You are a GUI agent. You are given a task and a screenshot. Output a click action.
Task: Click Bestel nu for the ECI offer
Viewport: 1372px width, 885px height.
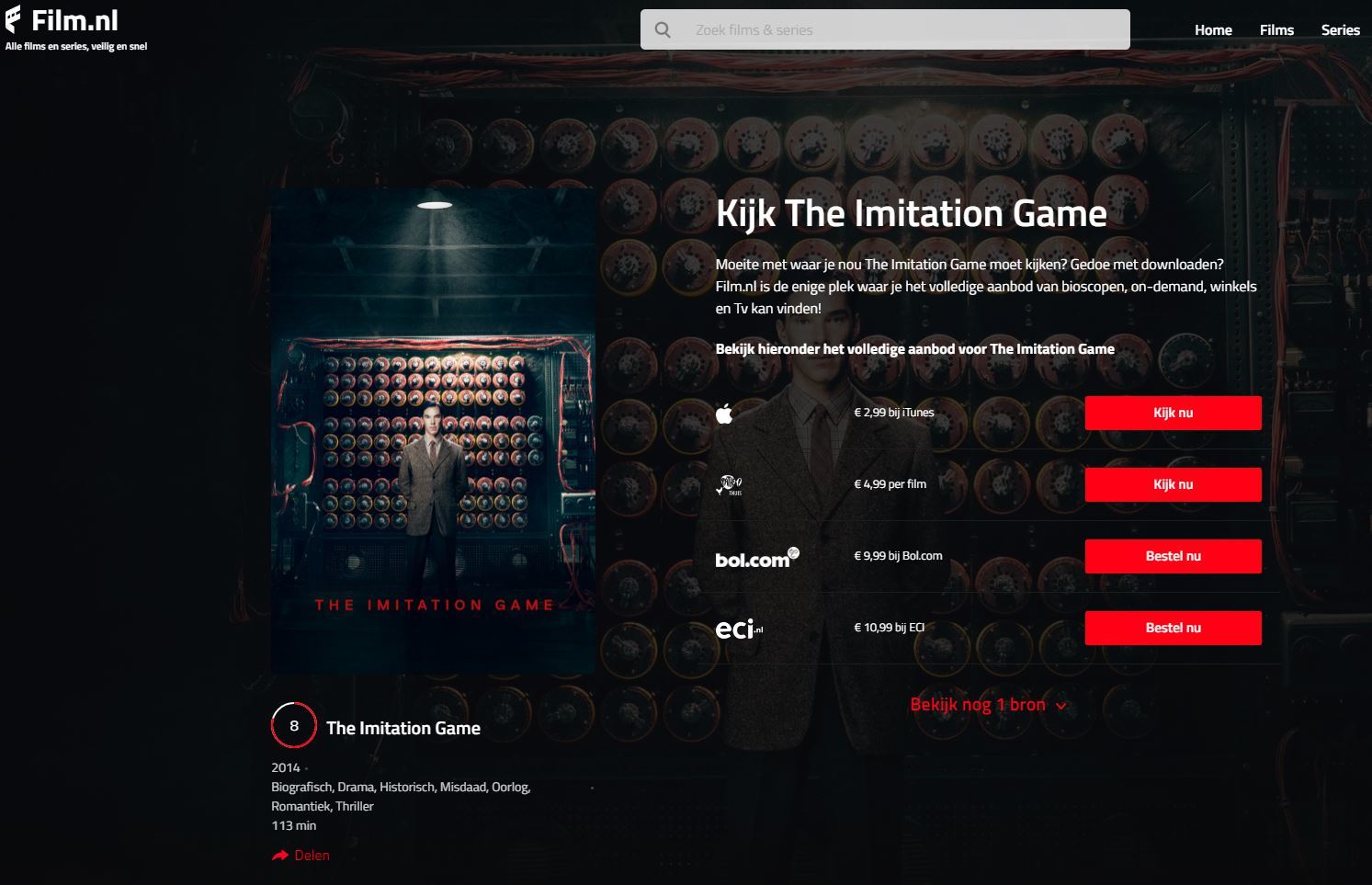1174,628
